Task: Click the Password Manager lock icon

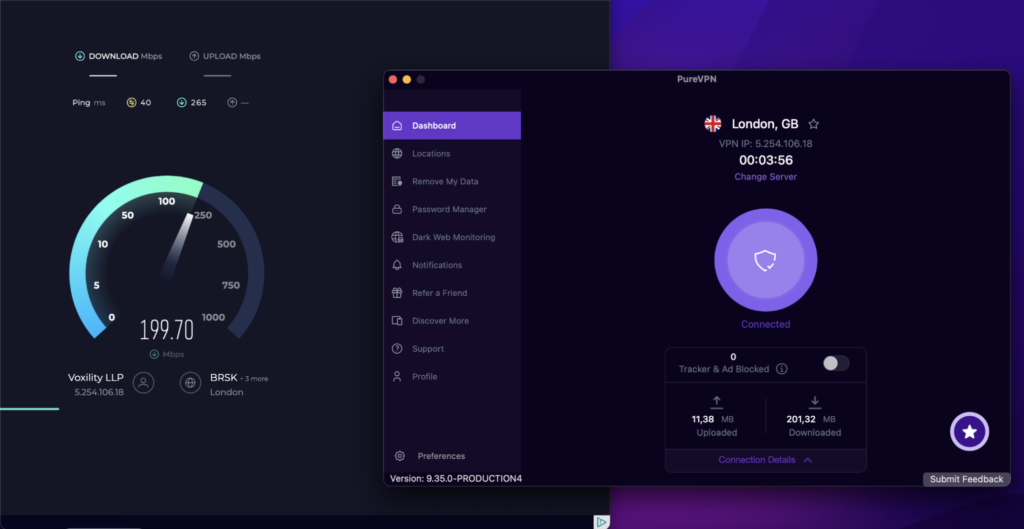Action: click(x=397, y=210)
